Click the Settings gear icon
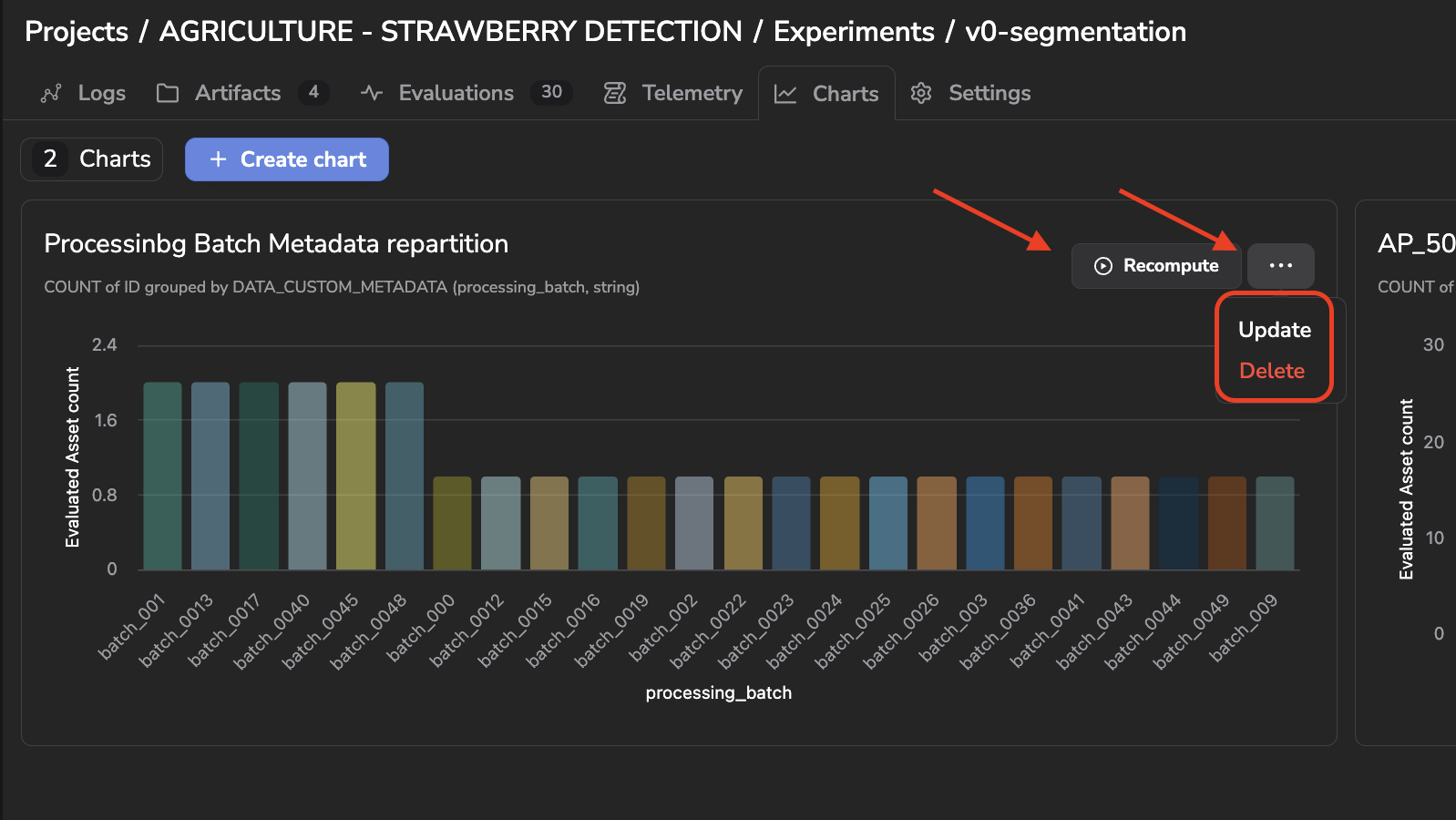Screen dimensions: 1456x820 (921, 93)
